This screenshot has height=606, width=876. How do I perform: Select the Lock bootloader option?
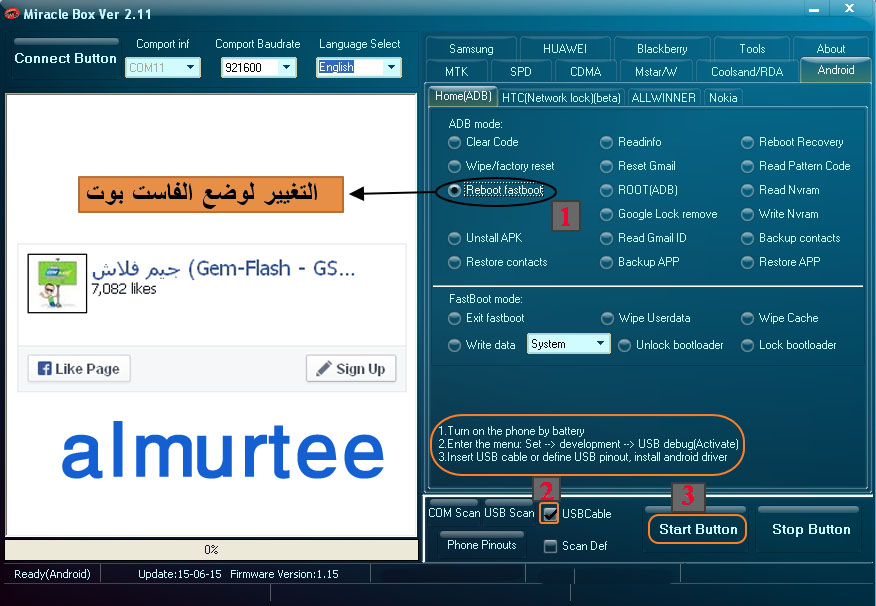tap(747, 346)
